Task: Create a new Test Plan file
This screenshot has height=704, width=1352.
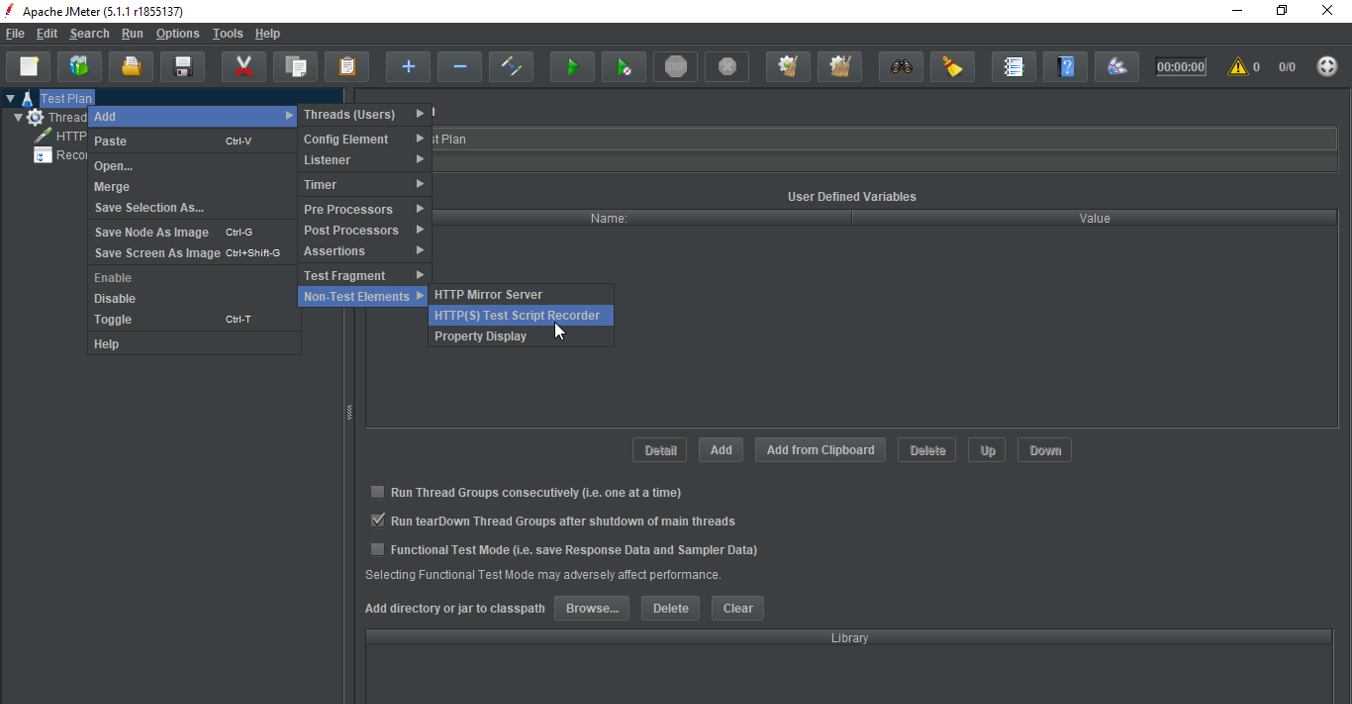Action: point(28,66)
